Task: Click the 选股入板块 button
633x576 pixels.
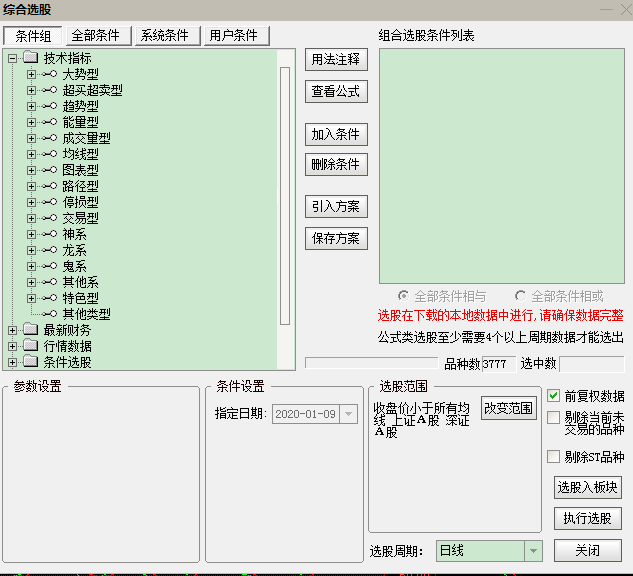Action: click(x=588, y=487)
